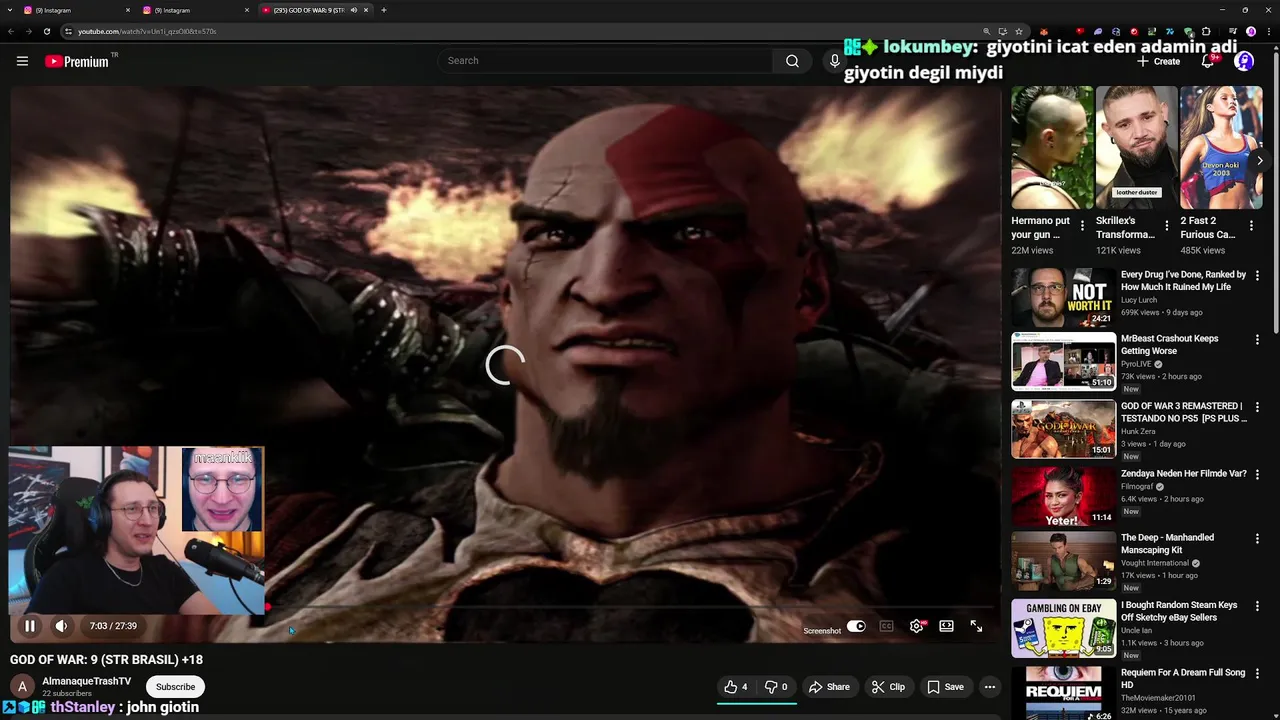This screenshot has width=1280, height=720.
Task: Pause the video
Action: point(30,626)
